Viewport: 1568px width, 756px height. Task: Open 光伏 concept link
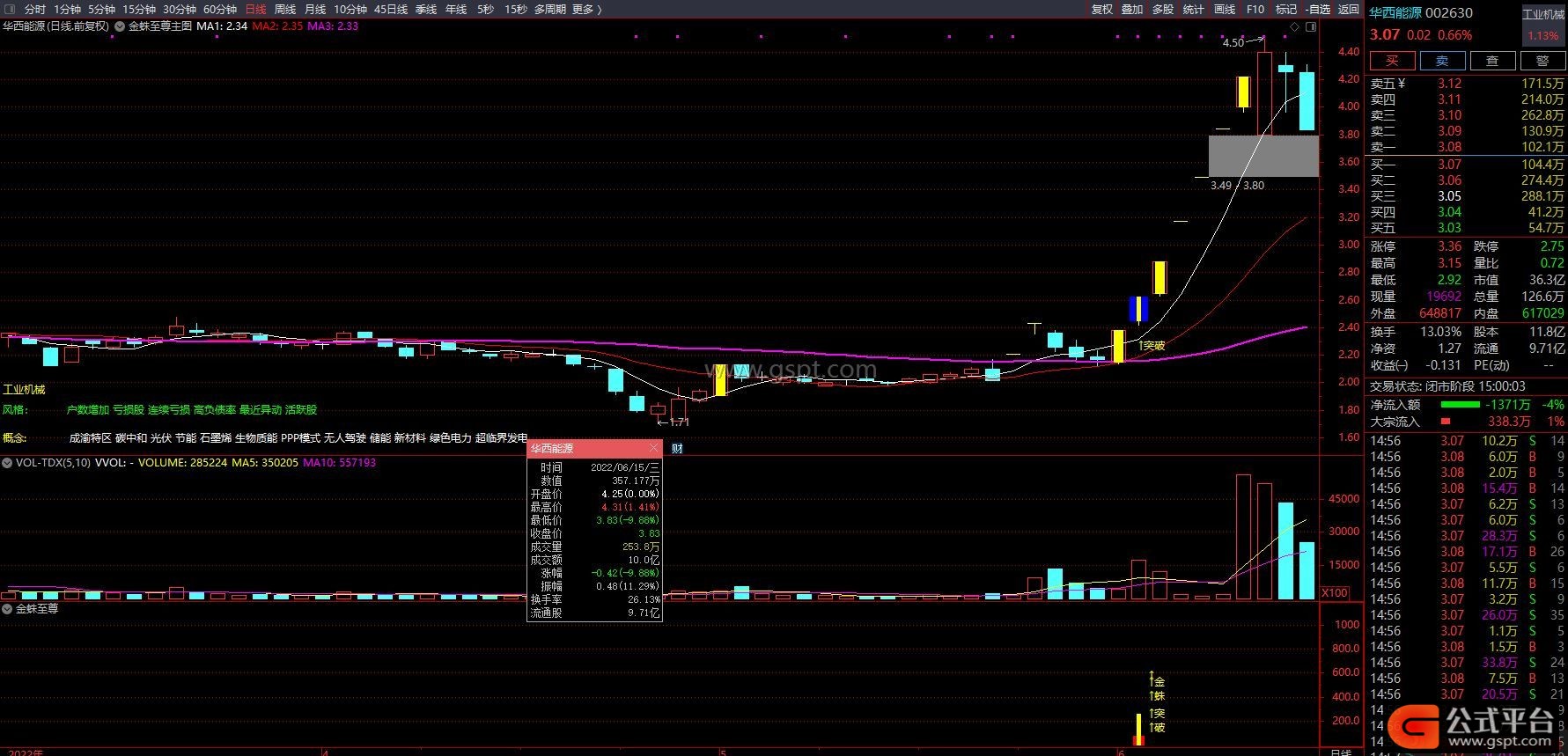(x=161, y=437)
